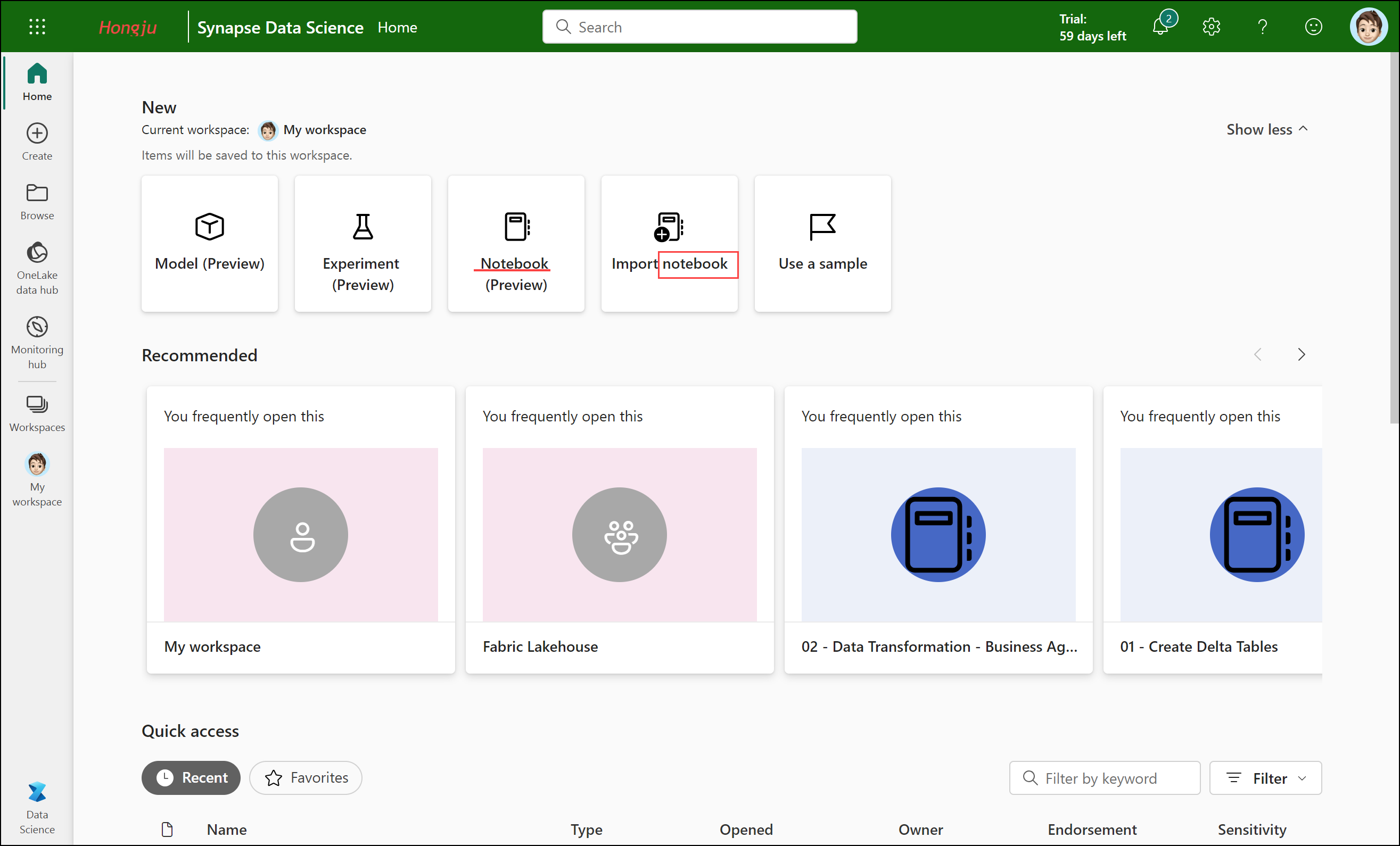The width and height of the screenshot is (1400, 846).
Task: Open Monitoring hub
Action: click(x=37, y=343)
